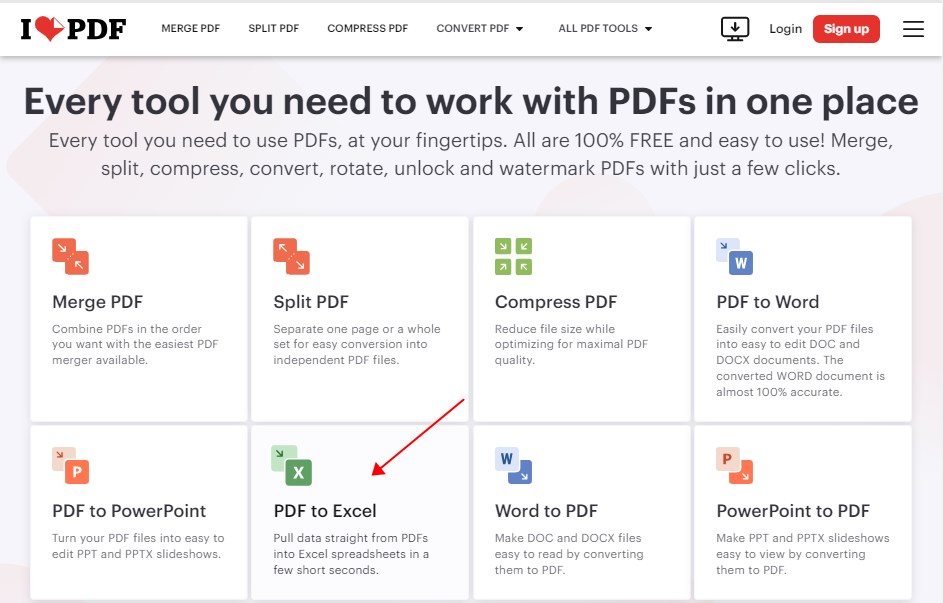The height and width of the screenshot is (603, 943).
Task: Click the red Sign up button
Action: pos(846,29)
